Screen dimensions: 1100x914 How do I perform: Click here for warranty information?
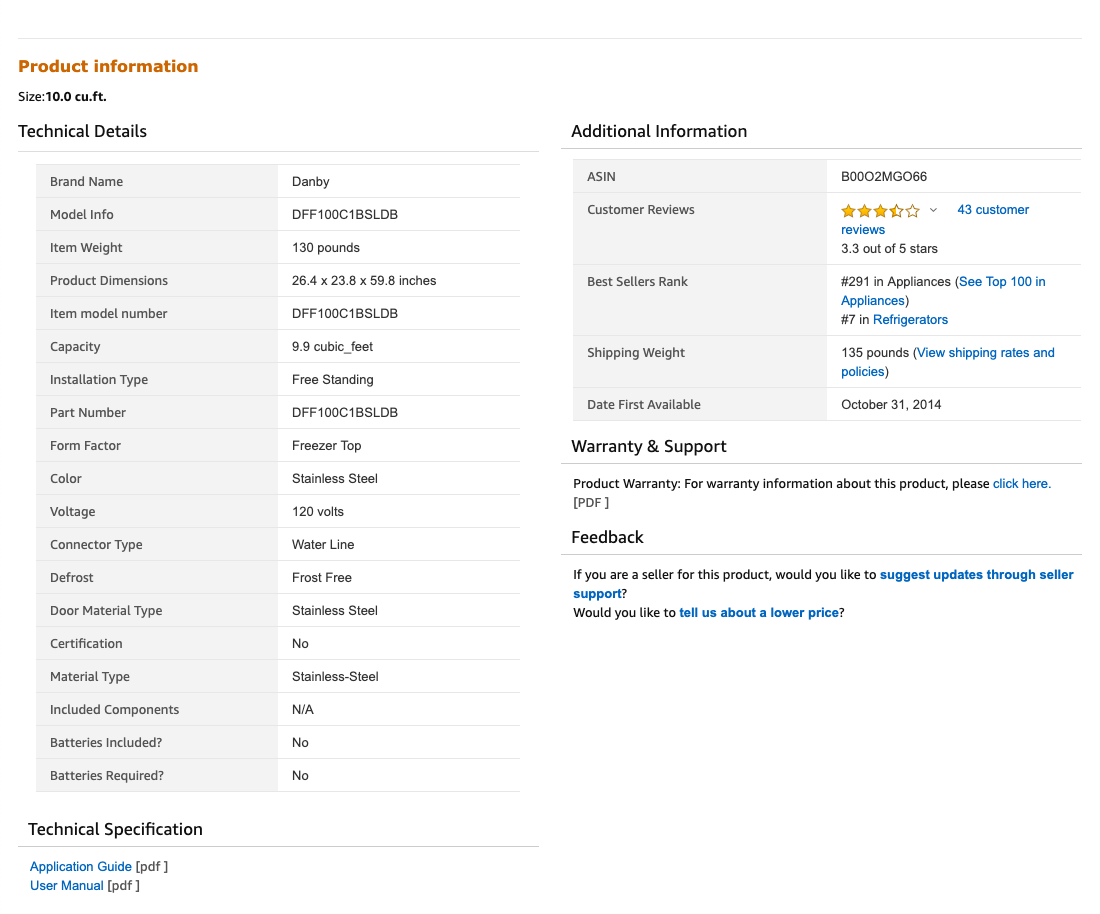(x=1020, y=483)
